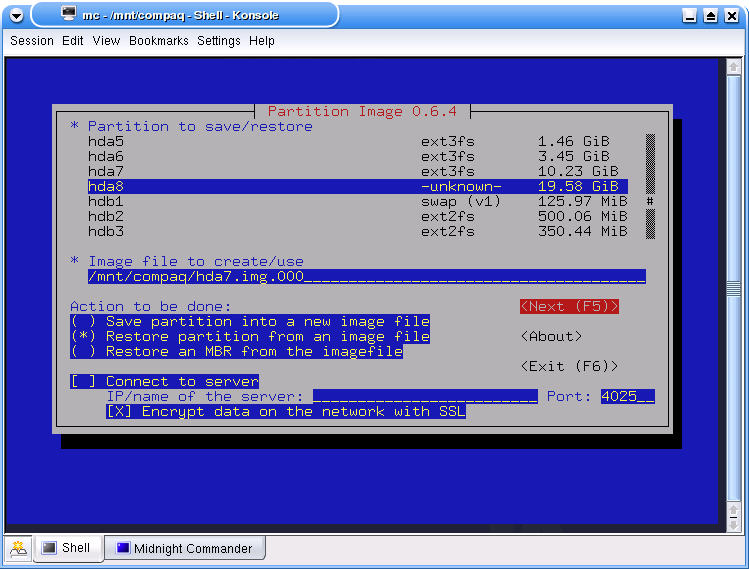The width and height of the screenshot is (749, 569).
Task: Click the -unknown- filesystem label
Action: pos(461,186)
